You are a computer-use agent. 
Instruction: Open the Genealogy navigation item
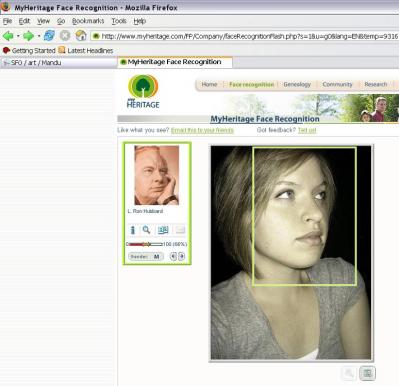click(x=297, y=84)
